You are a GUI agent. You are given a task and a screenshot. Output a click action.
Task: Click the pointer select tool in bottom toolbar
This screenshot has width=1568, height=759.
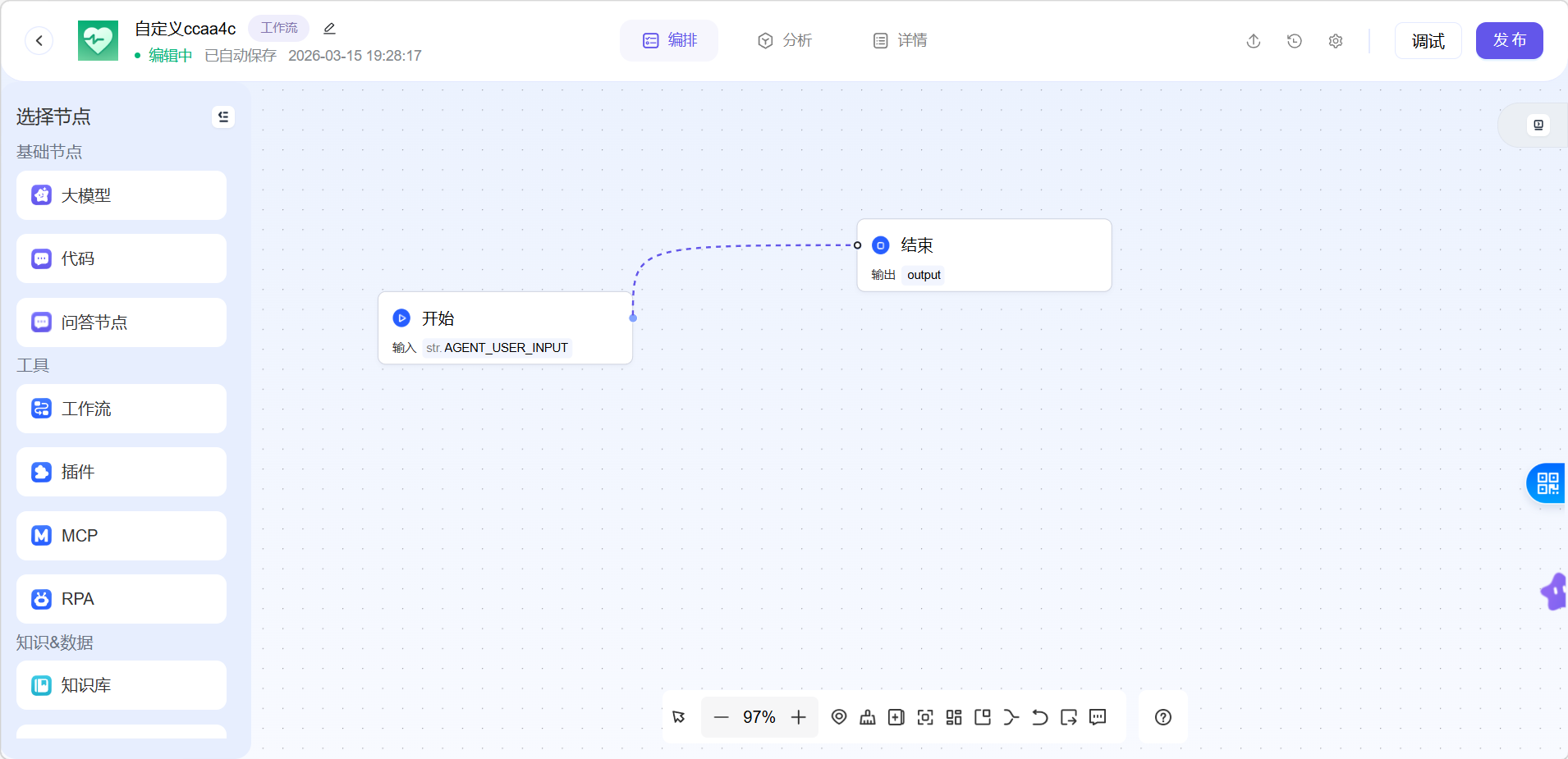679,717
